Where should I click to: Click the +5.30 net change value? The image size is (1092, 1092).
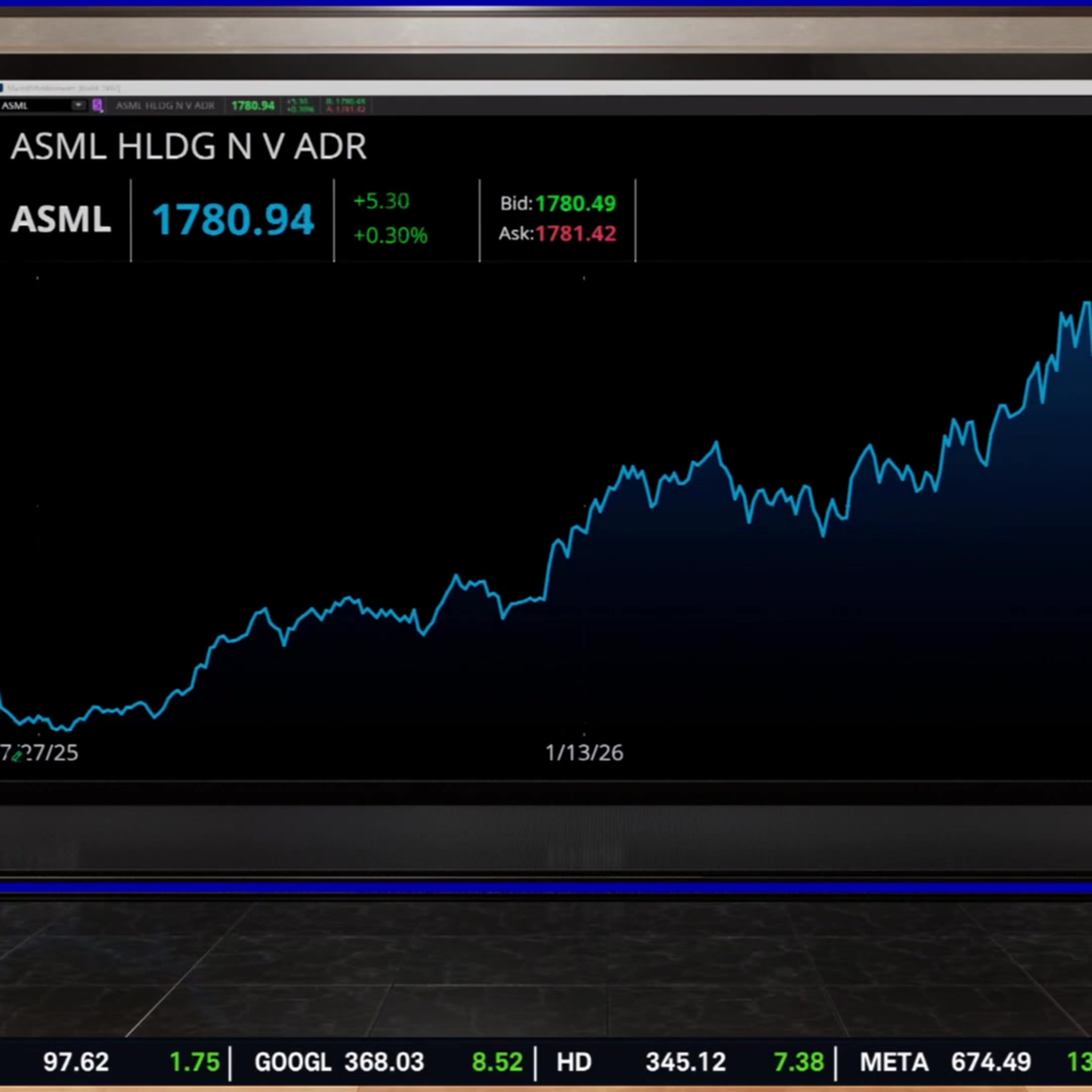(x=381, y=201)
